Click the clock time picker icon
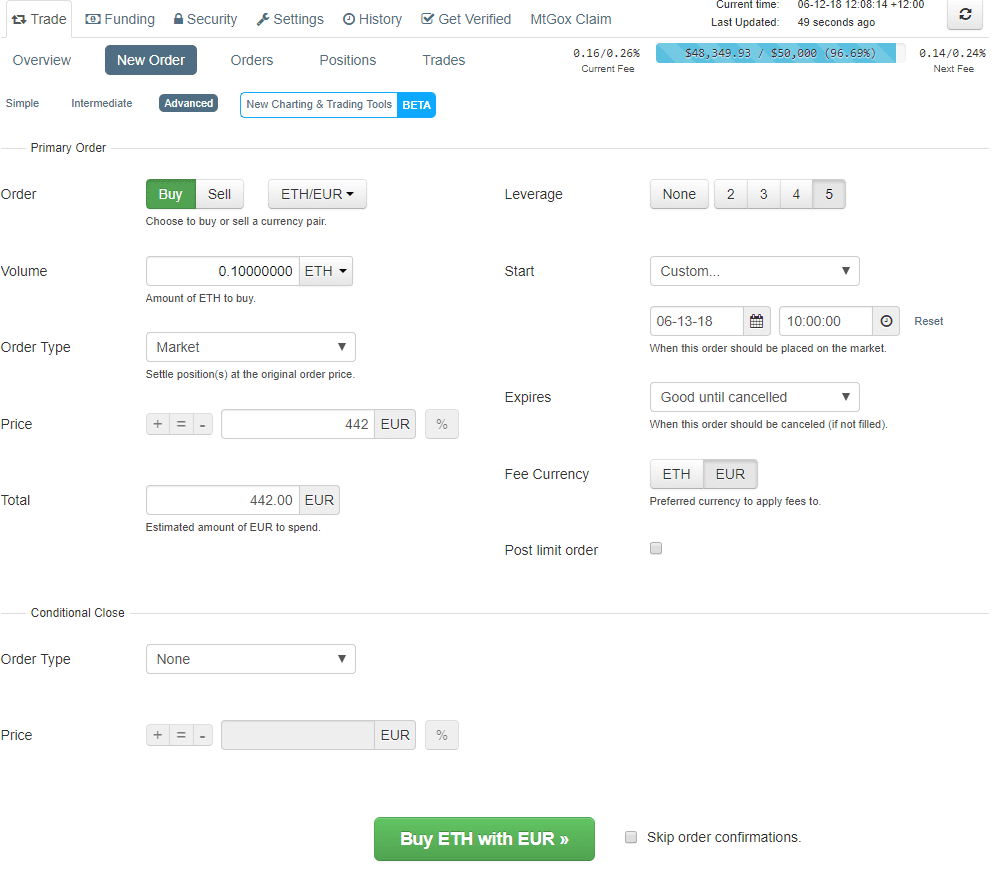This screenshot has height=869, width=997. tap(885, 321)
